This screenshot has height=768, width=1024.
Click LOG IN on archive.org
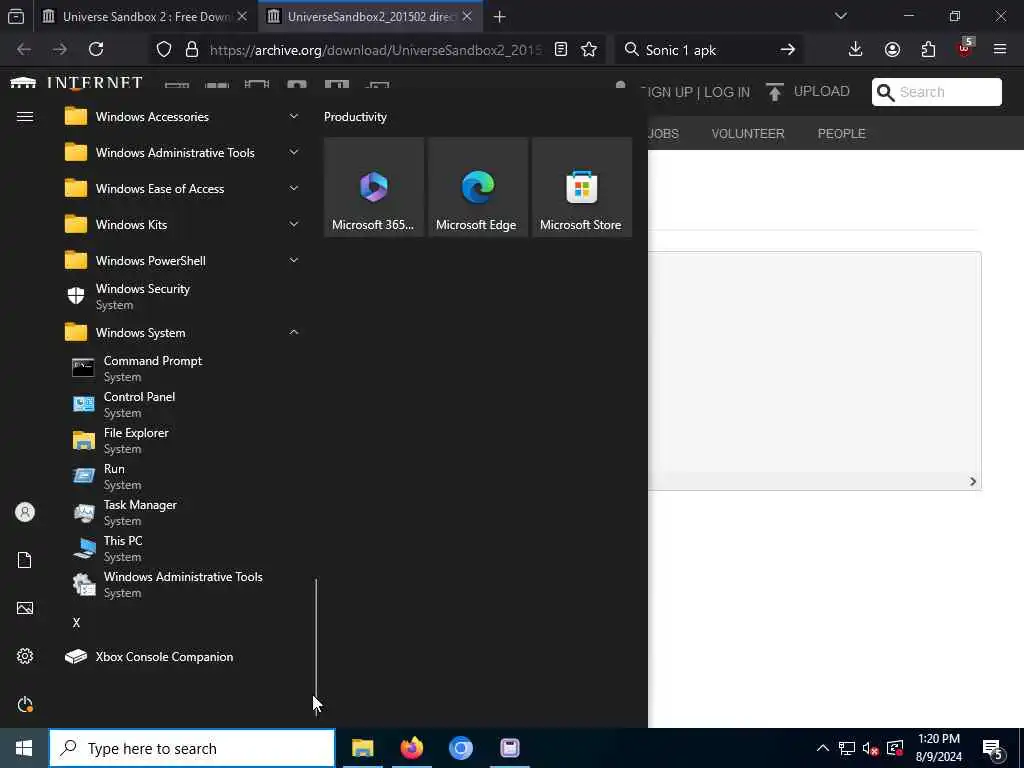pyautogui.click(x=727, y=92)
